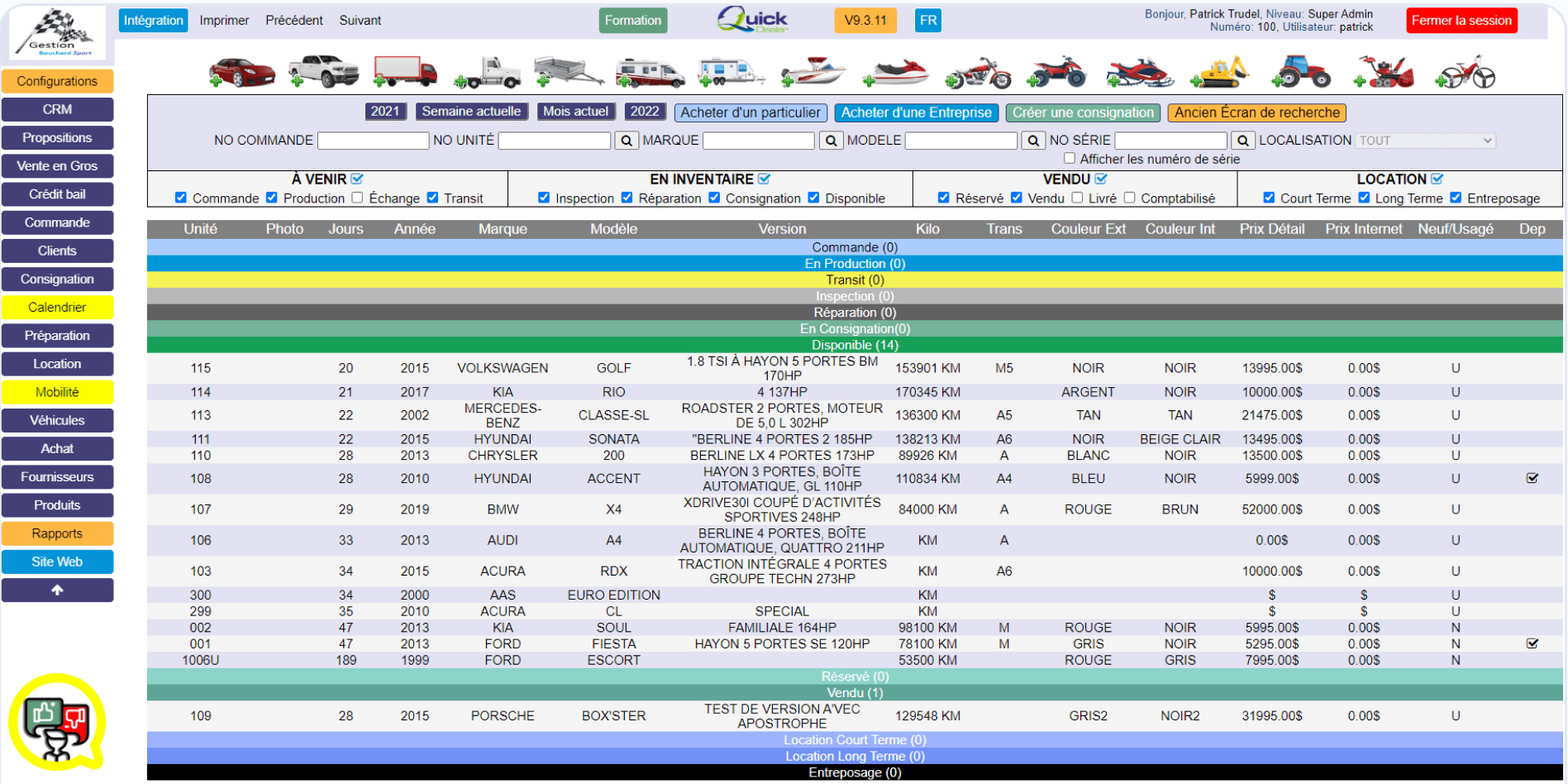
Task: Toggle the Commande checkbox
Action: (180, 198)
